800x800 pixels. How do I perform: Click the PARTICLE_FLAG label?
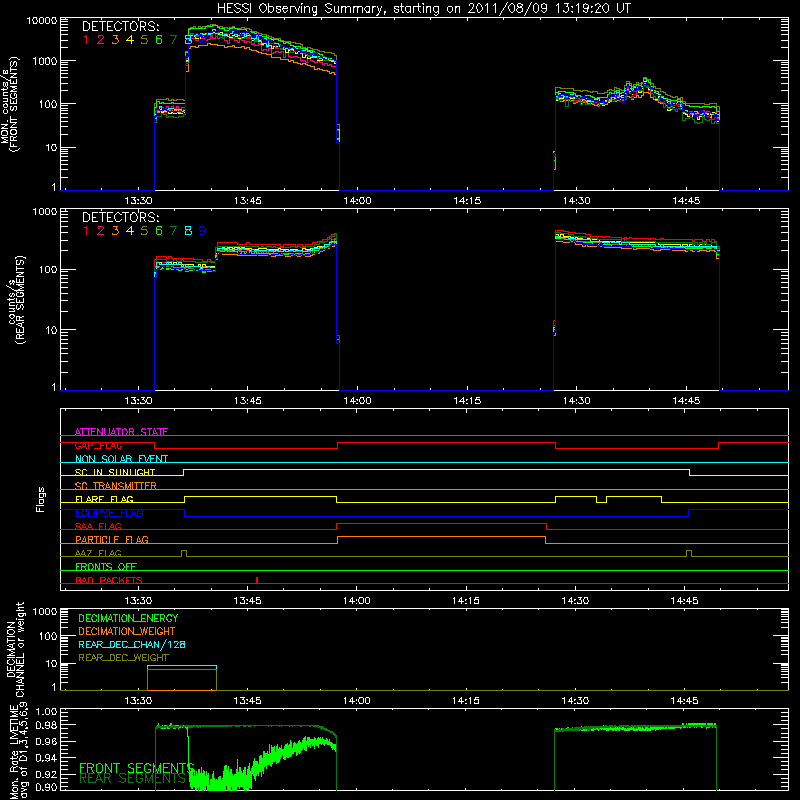(x=112, y=539)
